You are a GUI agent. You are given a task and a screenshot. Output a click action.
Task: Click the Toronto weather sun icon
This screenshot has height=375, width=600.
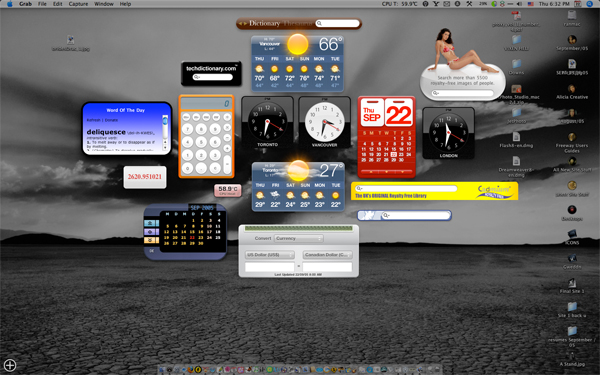click(298, 170)
